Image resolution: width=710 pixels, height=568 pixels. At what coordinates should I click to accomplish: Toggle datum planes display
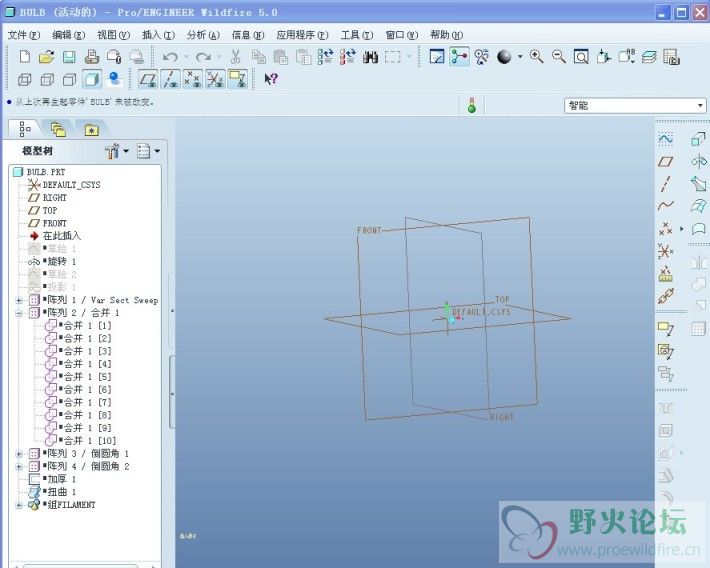click(148, 79)
